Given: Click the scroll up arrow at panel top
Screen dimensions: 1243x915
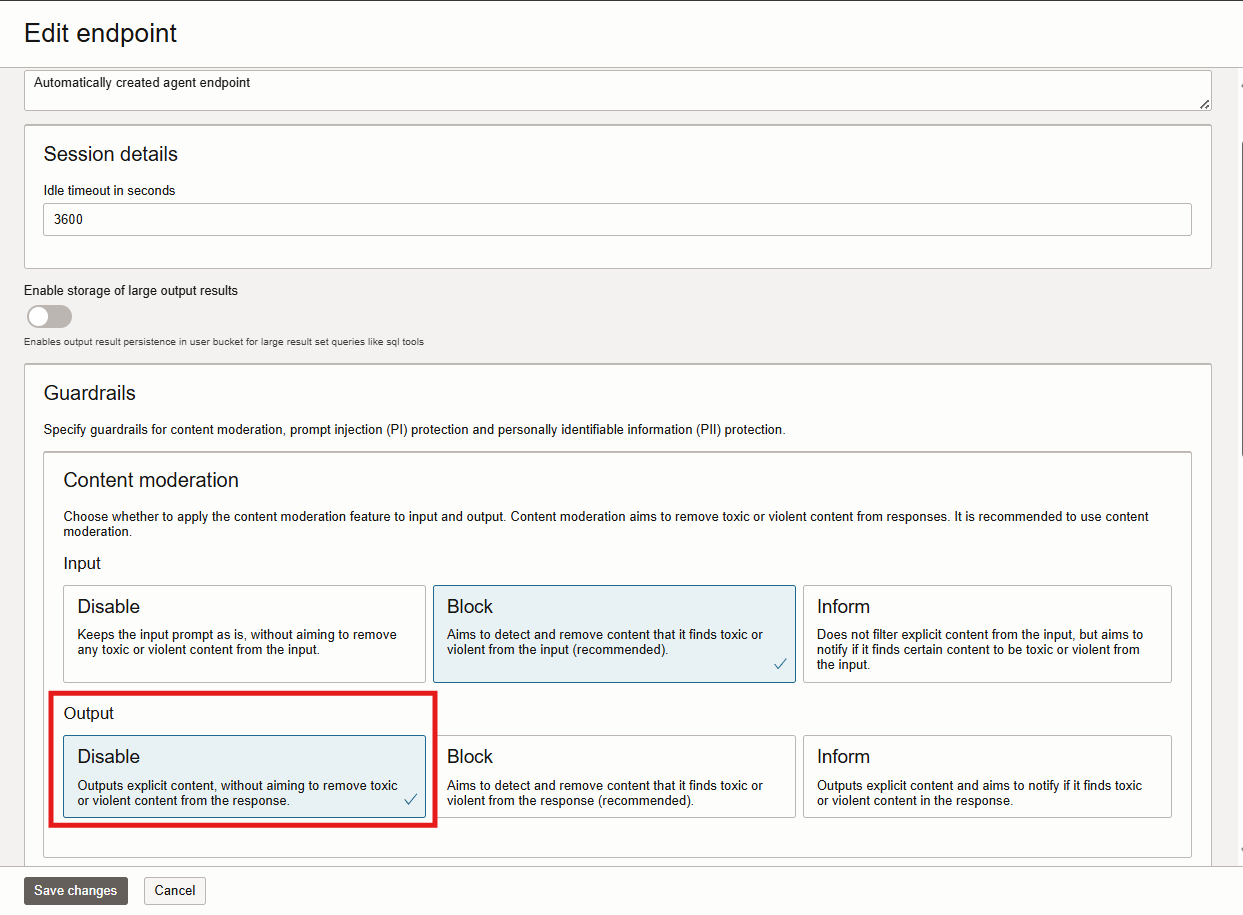Looking at the screenshot, I should 1240,88.
